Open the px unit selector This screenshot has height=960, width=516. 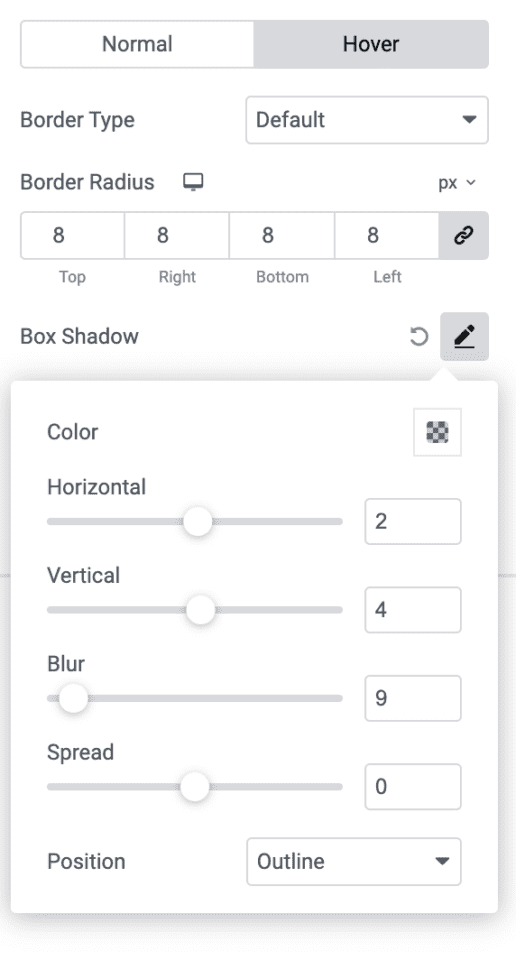(x=457, y=182)
